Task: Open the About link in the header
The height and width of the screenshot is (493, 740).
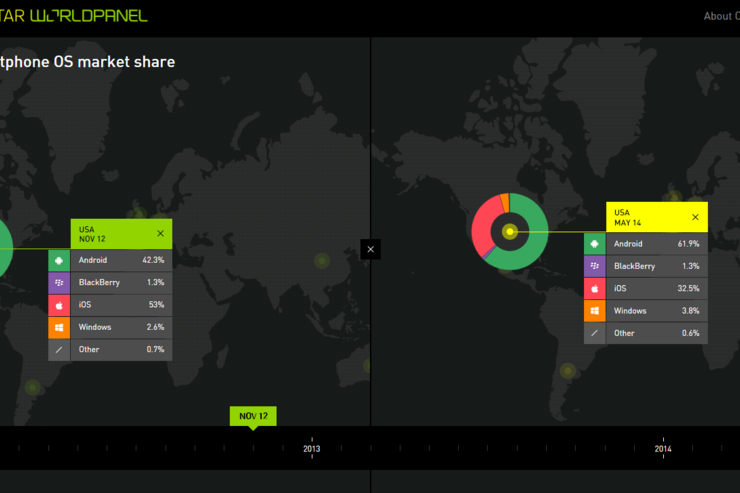Action: [722, 16]
